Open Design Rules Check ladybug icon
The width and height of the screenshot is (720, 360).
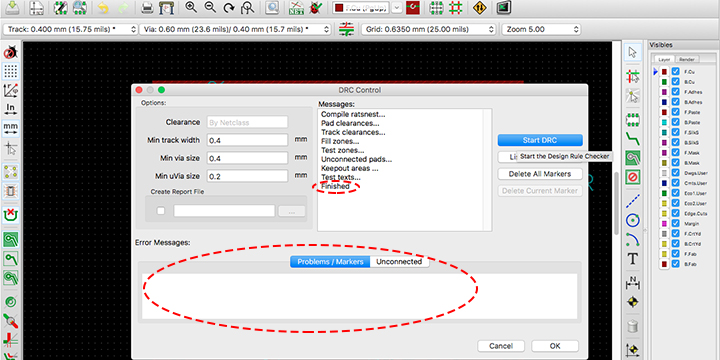pyautogui.click(x=315, y=7)
